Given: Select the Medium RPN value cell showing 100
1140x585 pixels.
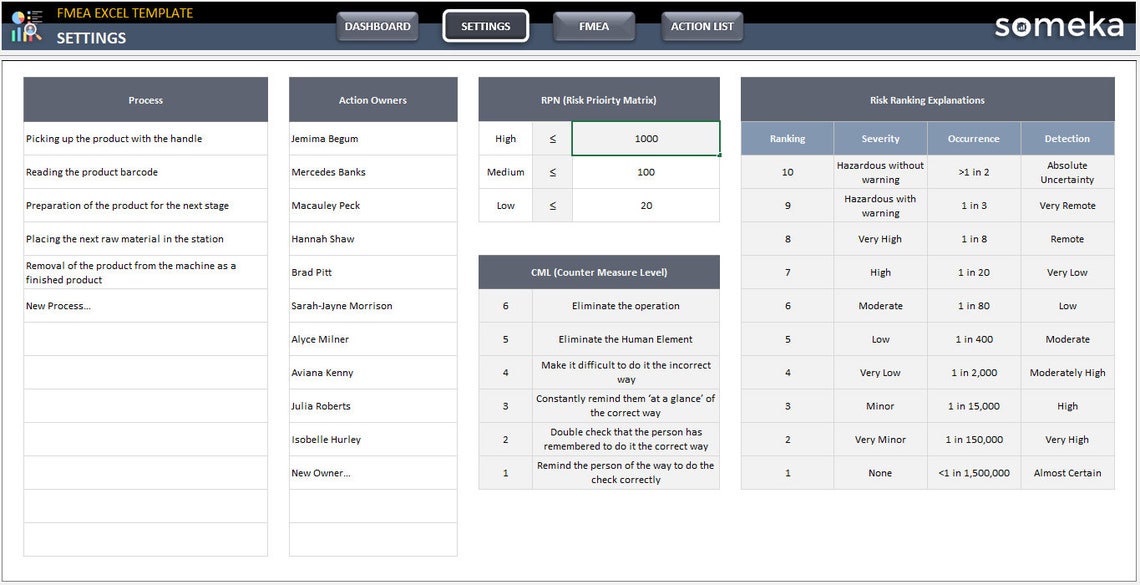Looking at the screenshot, I should coord(645,172).
